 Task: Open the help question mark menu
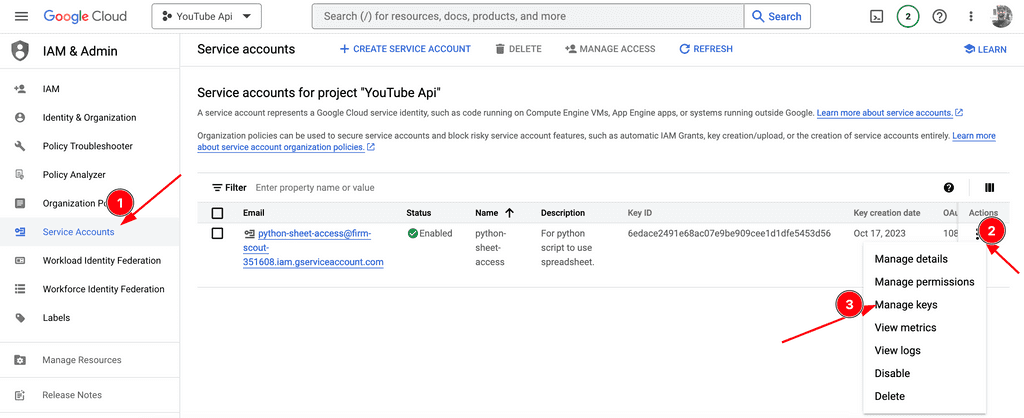(x=939, y=16)
